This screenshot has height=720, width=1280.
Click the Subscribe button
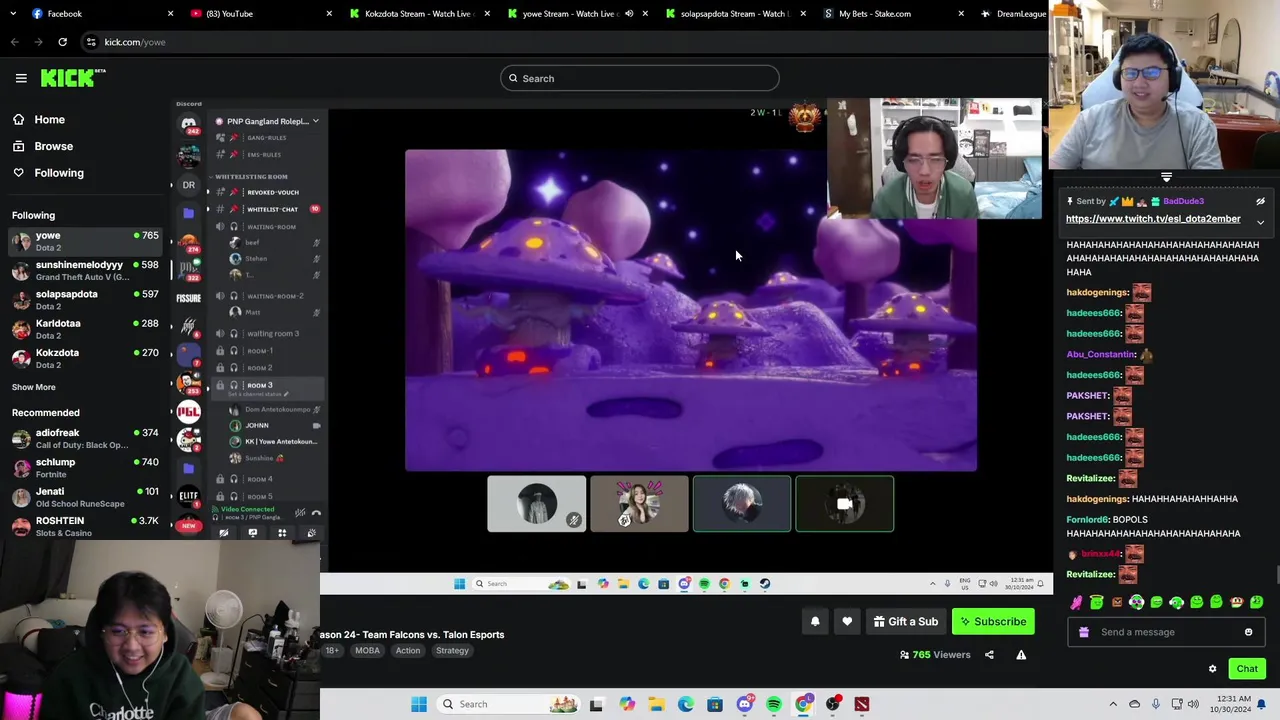point(993,622)
